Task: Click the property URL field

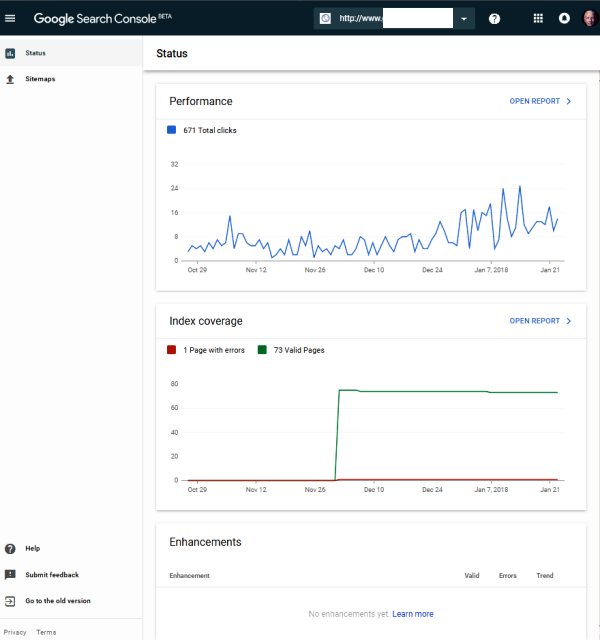Action: tap(396, 18)
